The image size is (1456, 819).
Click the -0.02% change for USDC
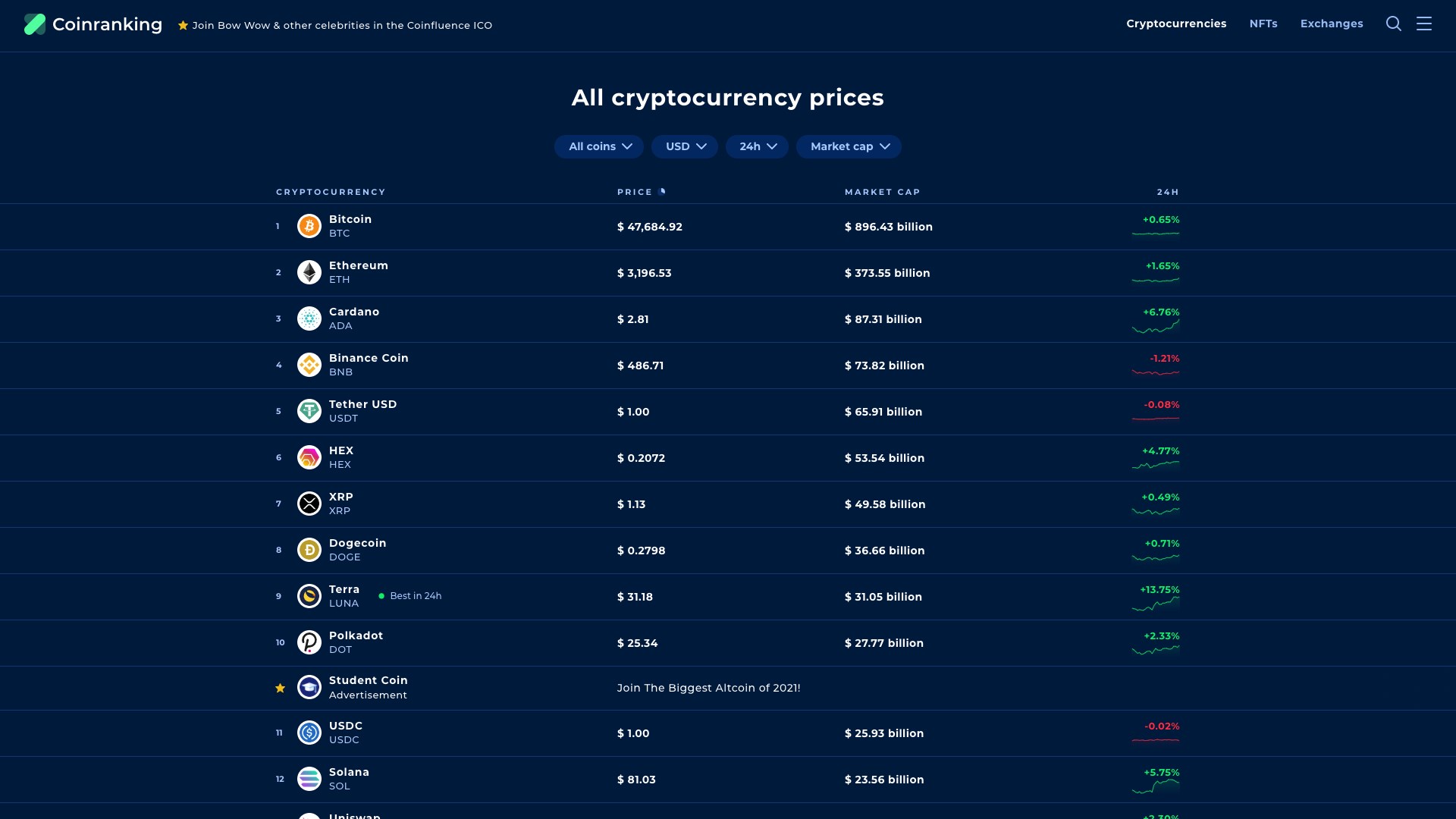pyautogui.click(x=1162, y=726)
